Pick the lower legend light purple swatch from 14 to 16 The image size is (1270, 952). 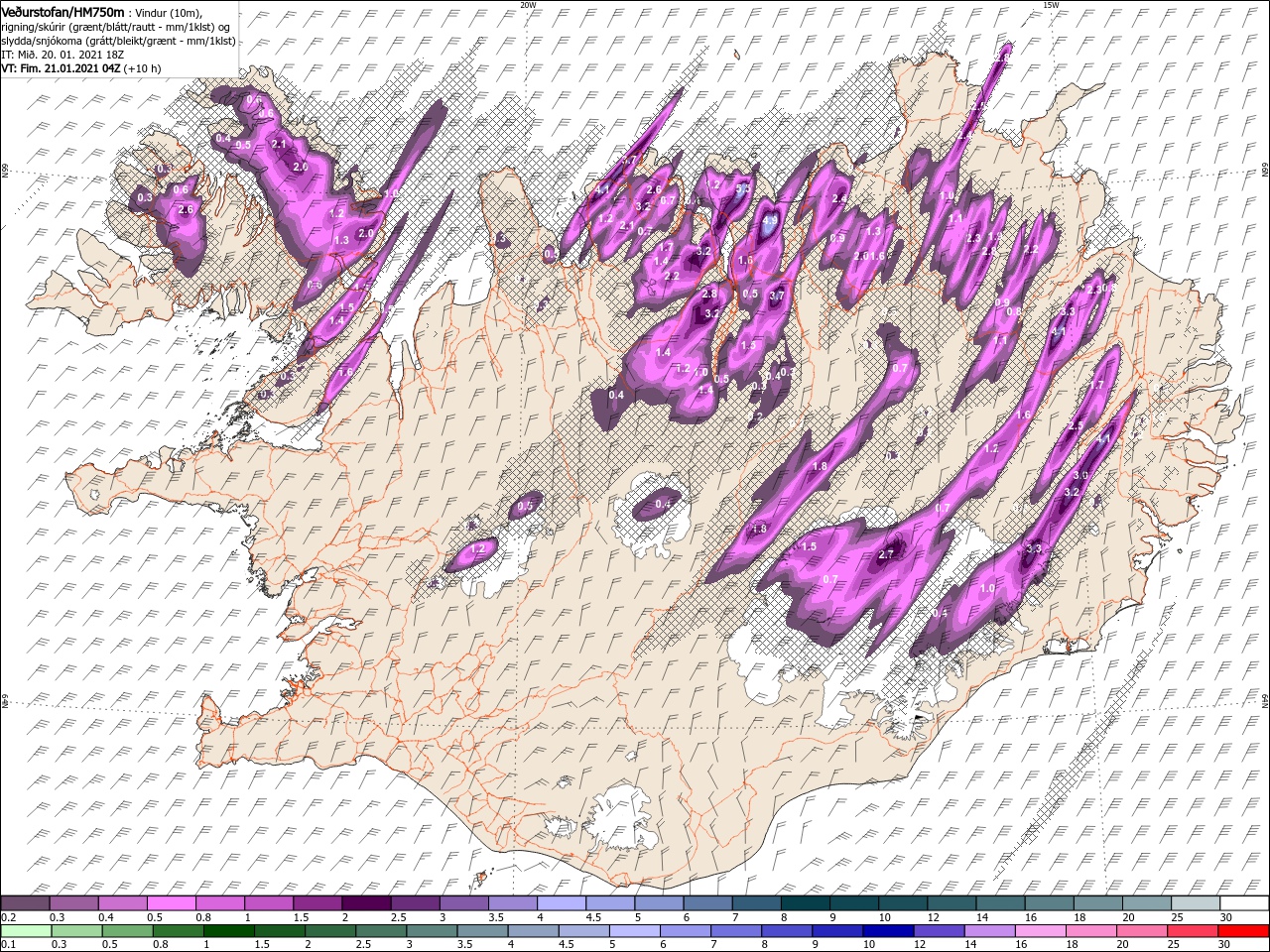pyautogui.click(x=988, y=930)
